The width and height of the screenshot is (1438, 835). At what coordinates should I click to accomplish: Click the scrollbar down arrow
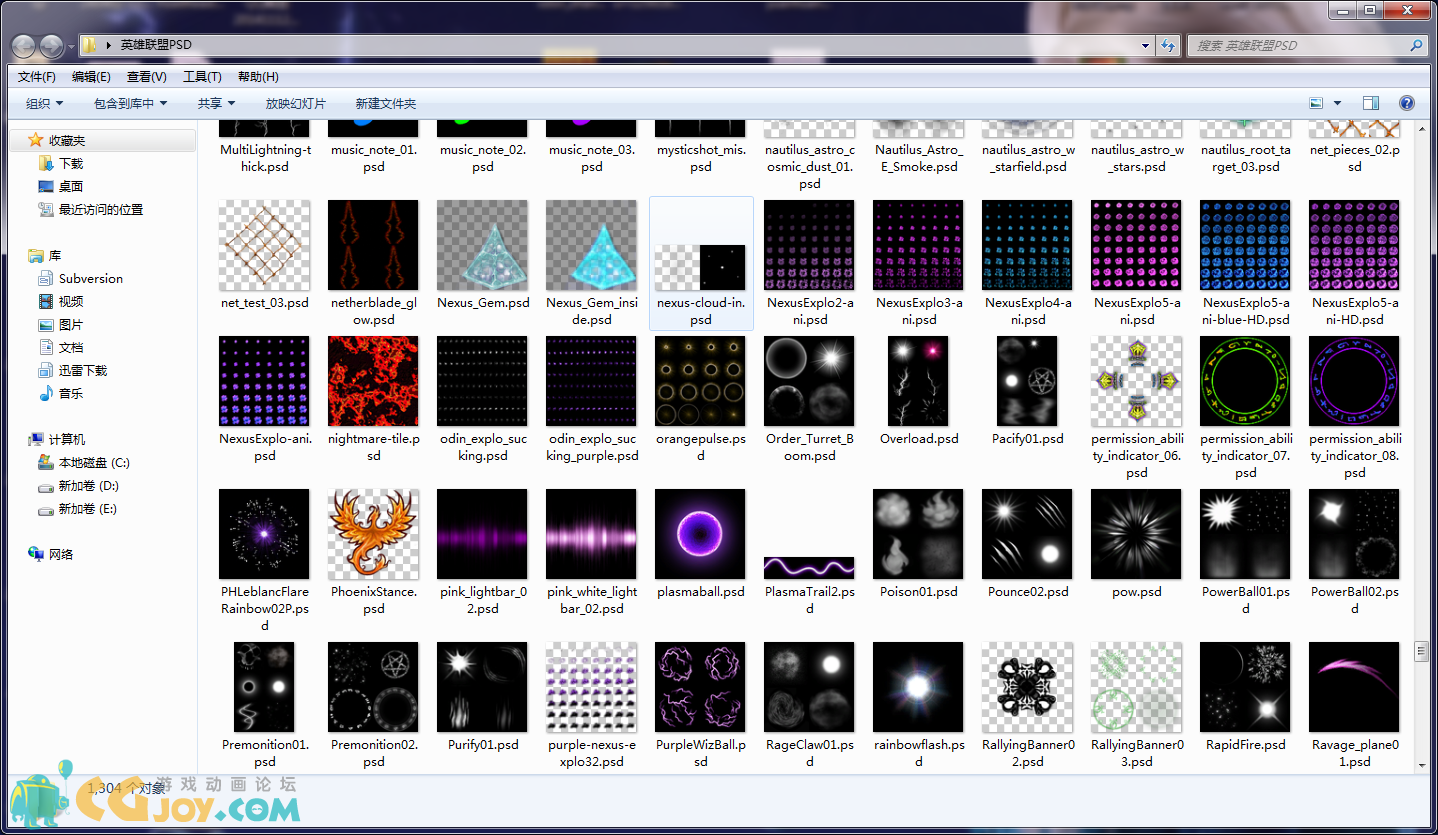[x=1421, y=766]
